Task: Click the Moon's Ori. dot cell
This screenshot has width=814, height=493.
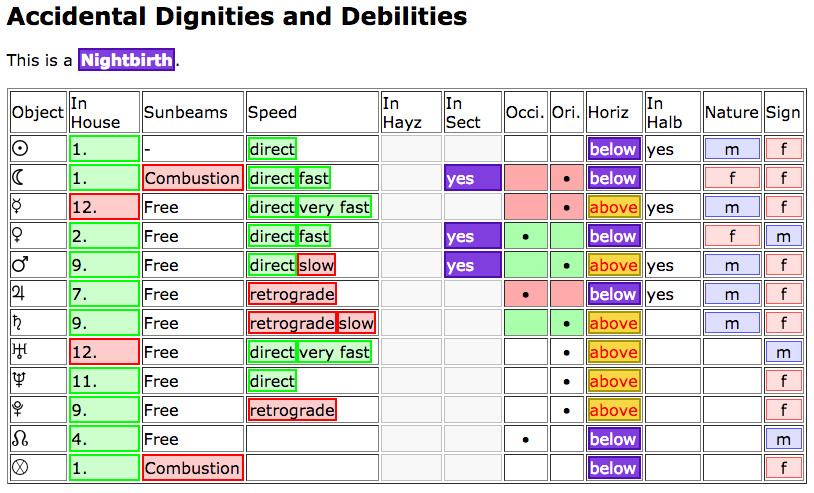Action: (566, 178)
